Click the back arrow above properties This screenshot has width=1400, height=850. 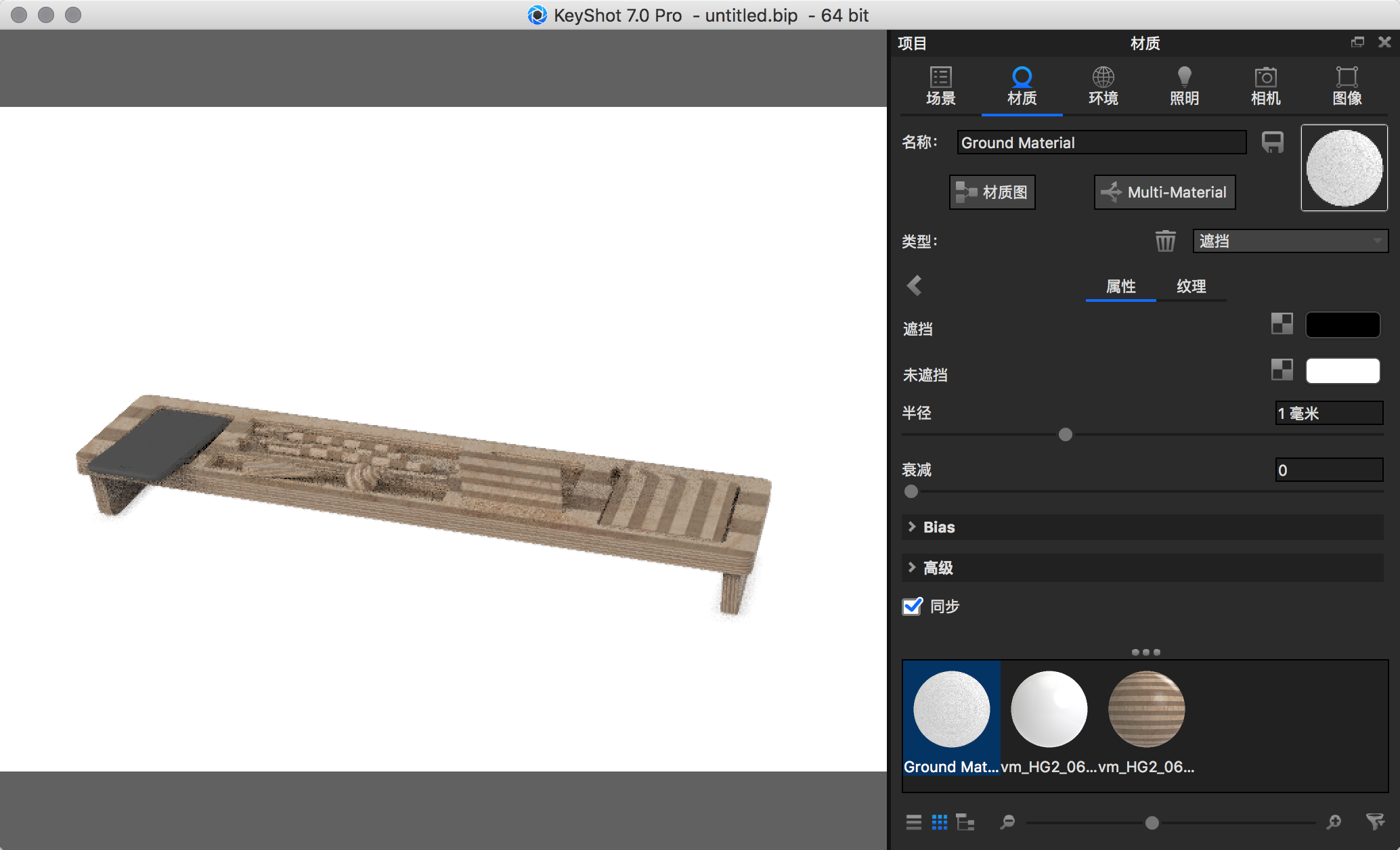pyautogui.click(x=915, y=286)
